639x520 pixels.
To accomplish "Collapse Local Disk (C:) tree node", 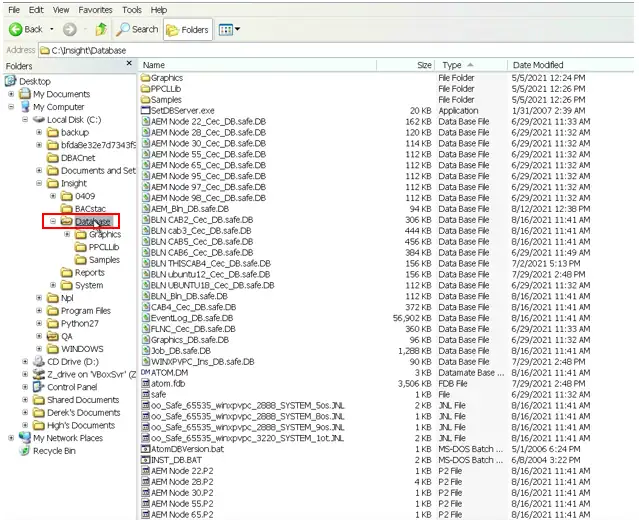I will pyautogui.click(x=25, y=119).
